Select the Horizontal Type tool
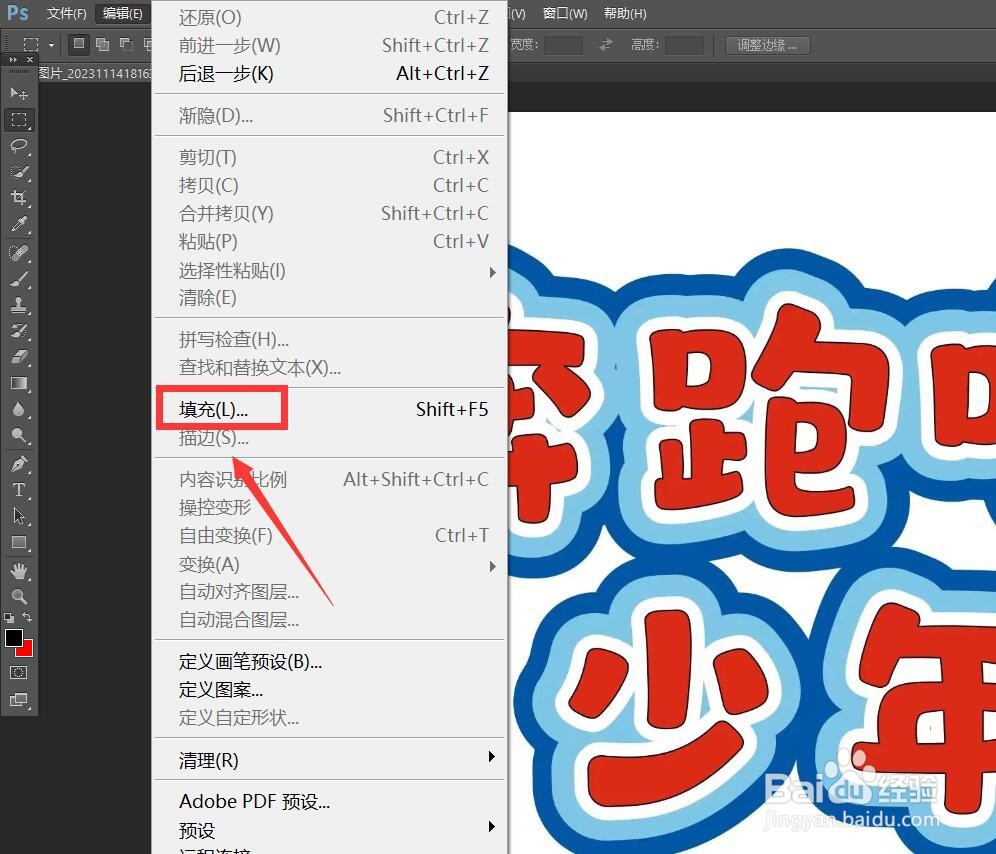 (x=19, y=490)
